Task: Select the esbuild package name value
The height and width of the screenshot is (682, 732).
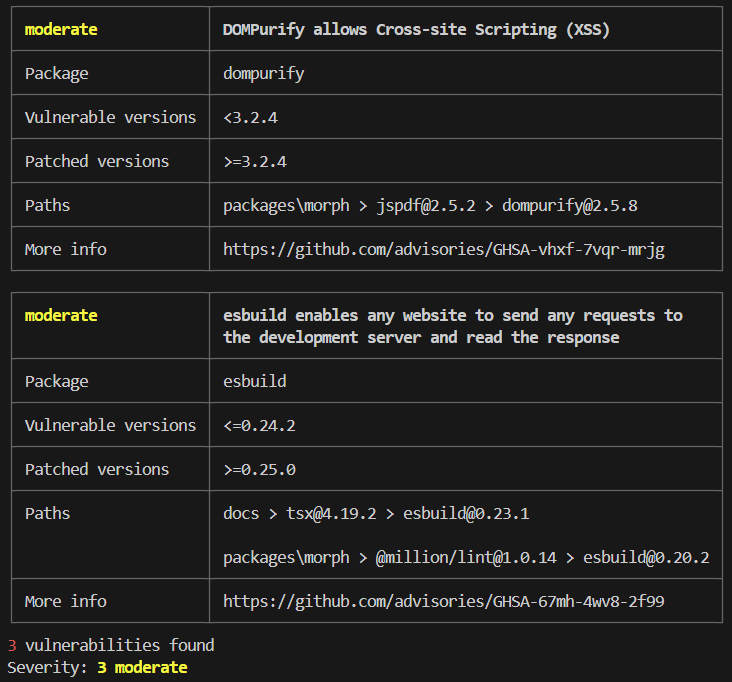Action: (x=254, y=381)
